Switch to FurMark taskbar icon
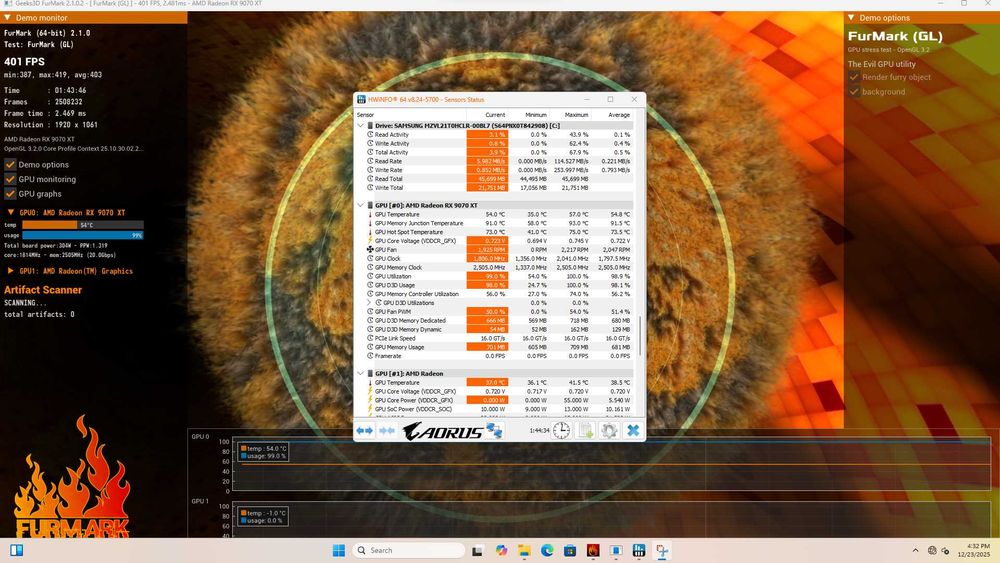Viewport: 1000px width, 563px height. pyautogui.click(x=593, y=550)
